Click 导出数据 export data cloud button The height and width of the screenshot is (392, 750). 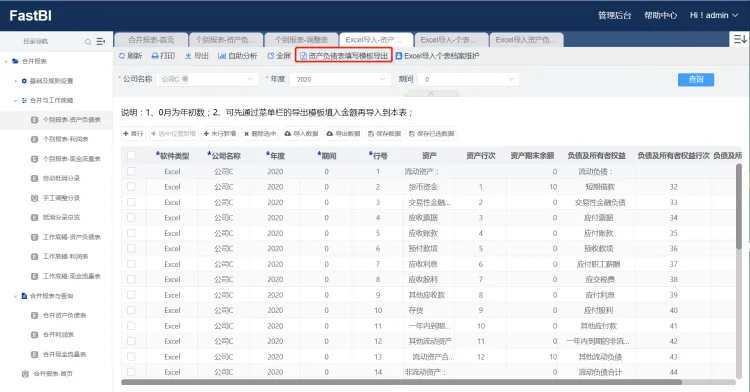343,134
